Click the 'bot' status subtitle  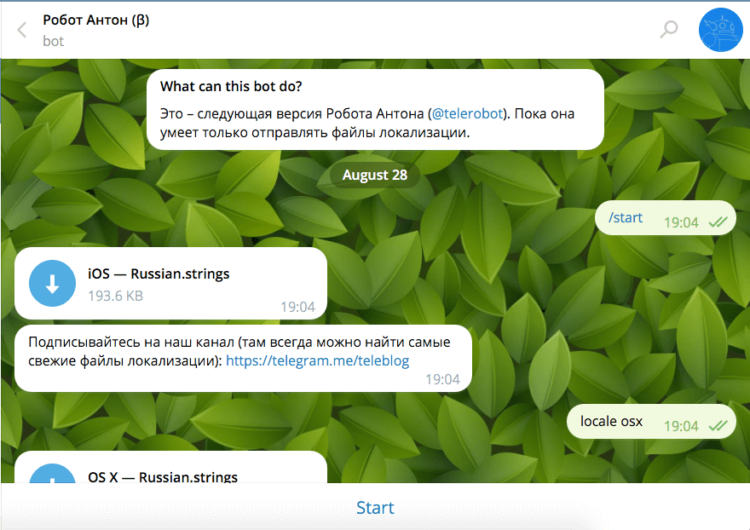(53, 41)
